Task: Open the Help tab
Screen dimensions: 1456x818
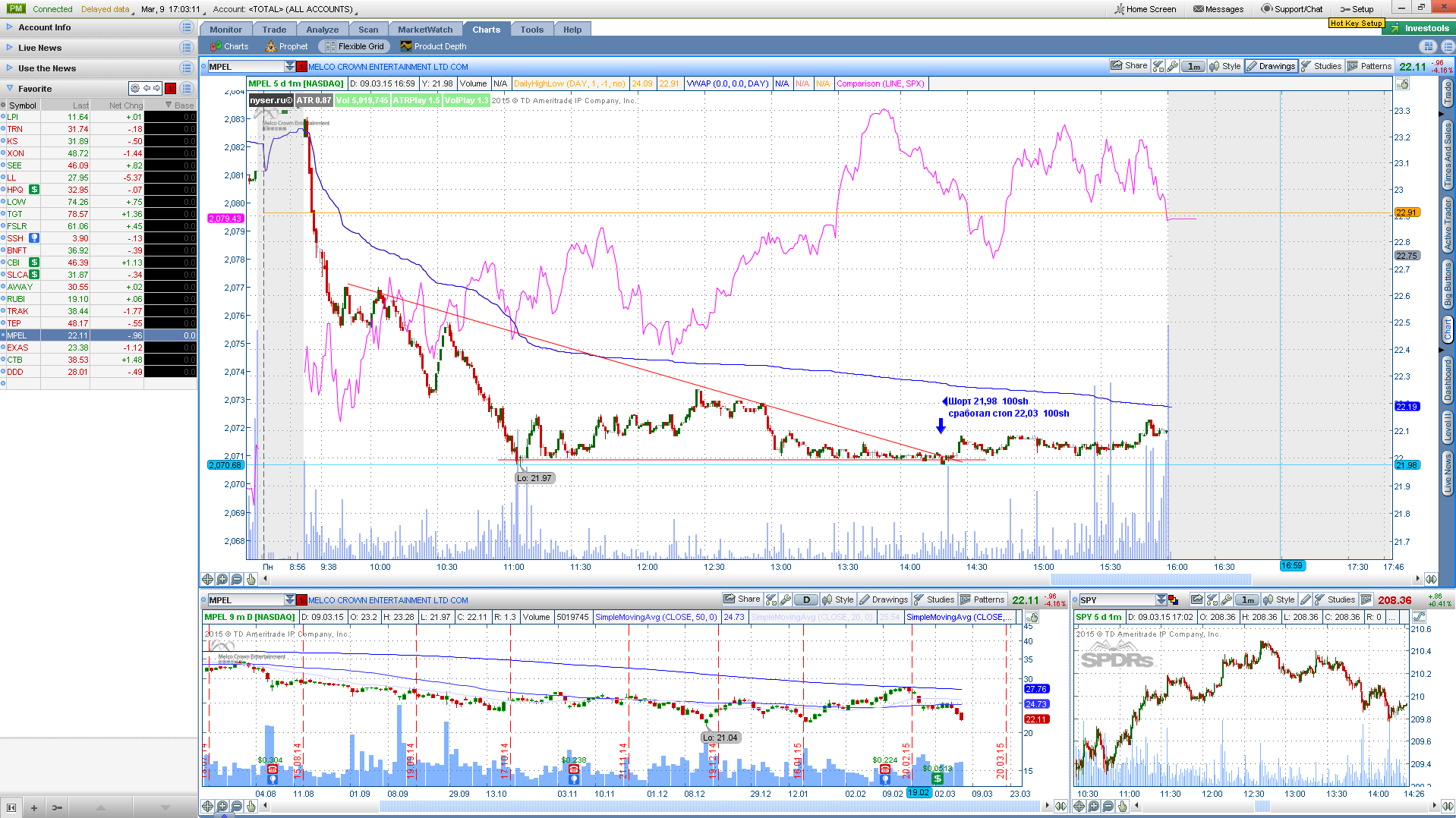Action: (x=572, y=30)
